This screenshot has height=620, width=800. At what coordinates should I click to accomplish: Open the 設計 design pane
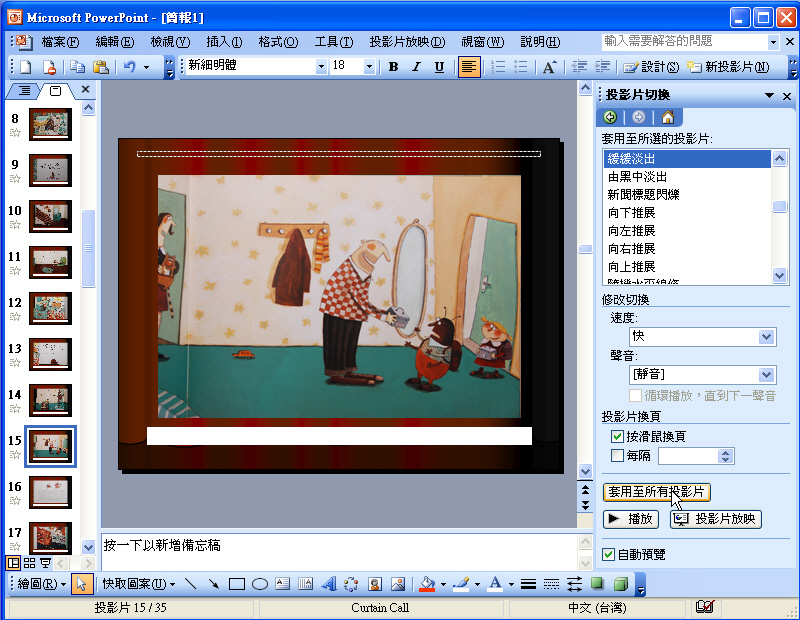(x=652, y=67)
